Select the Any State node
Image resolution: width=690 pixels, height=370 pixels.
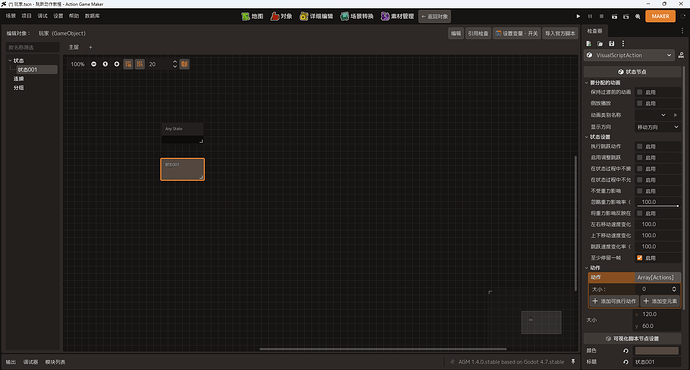tap(183, 133)
